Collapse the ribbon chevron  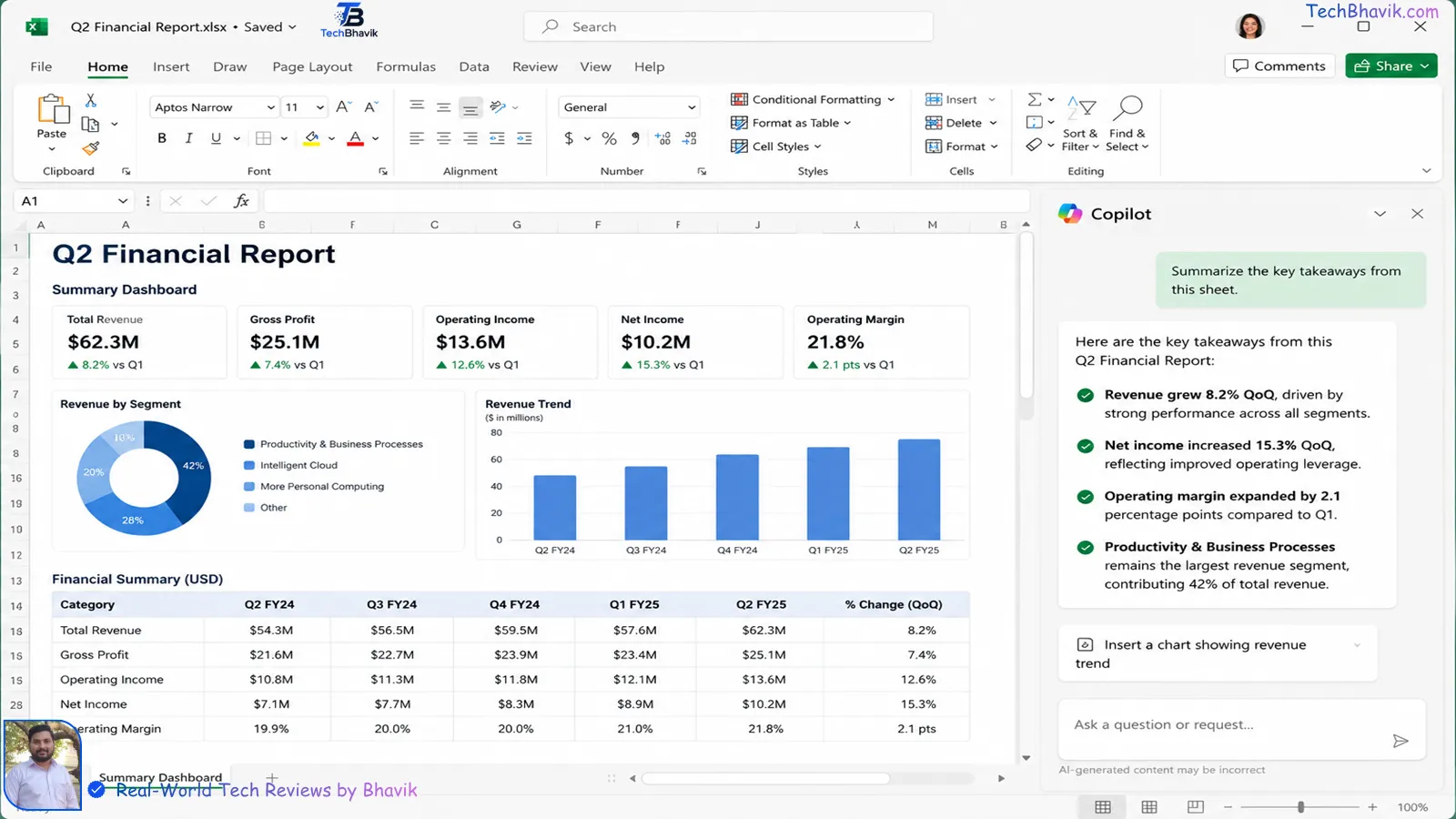(x=1426, y=171)
